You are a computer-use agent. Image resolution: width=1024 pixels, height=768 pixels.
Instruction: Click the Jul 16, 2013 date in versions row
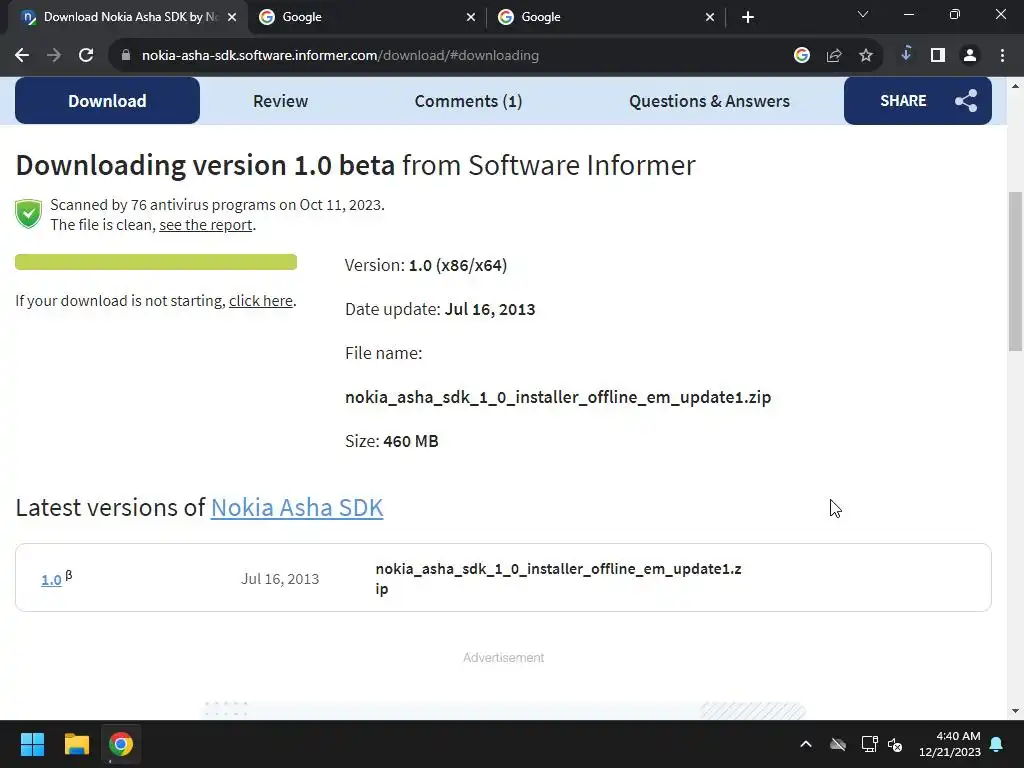pyautogui.click(x=280, y=579)
